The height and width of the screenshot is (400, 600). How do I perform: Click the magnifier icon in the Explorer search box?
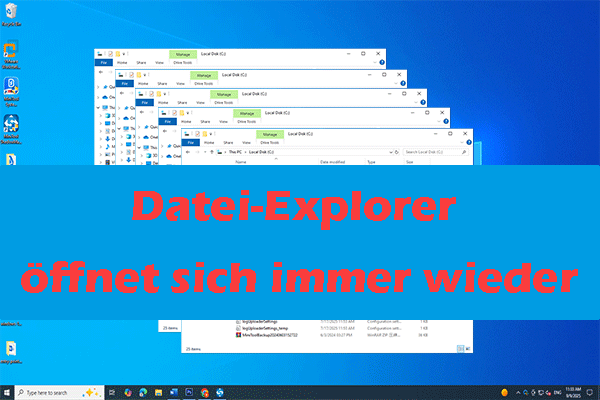(x=464, y=152)
